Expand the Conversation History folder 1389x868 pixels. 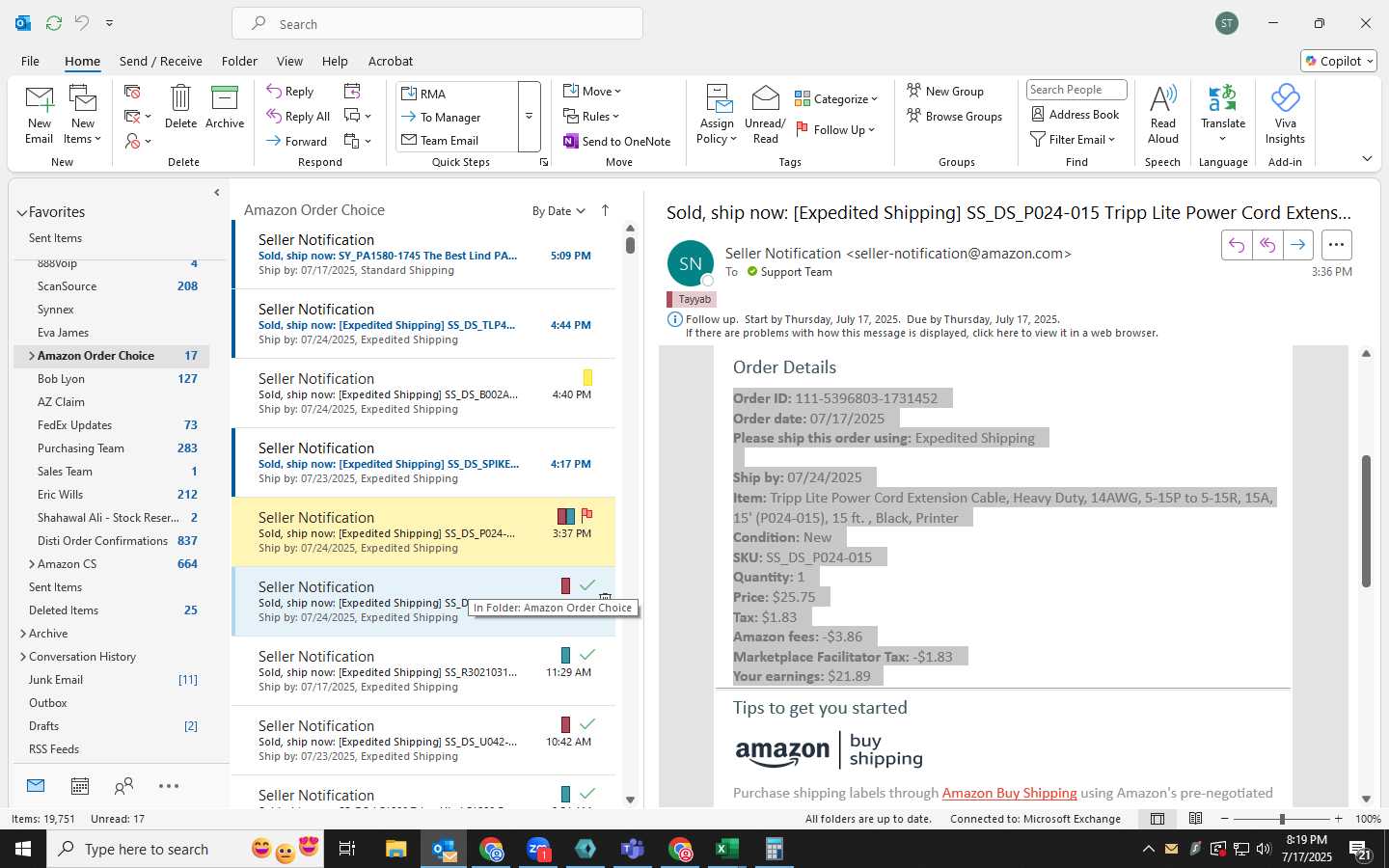click(23, 657)
